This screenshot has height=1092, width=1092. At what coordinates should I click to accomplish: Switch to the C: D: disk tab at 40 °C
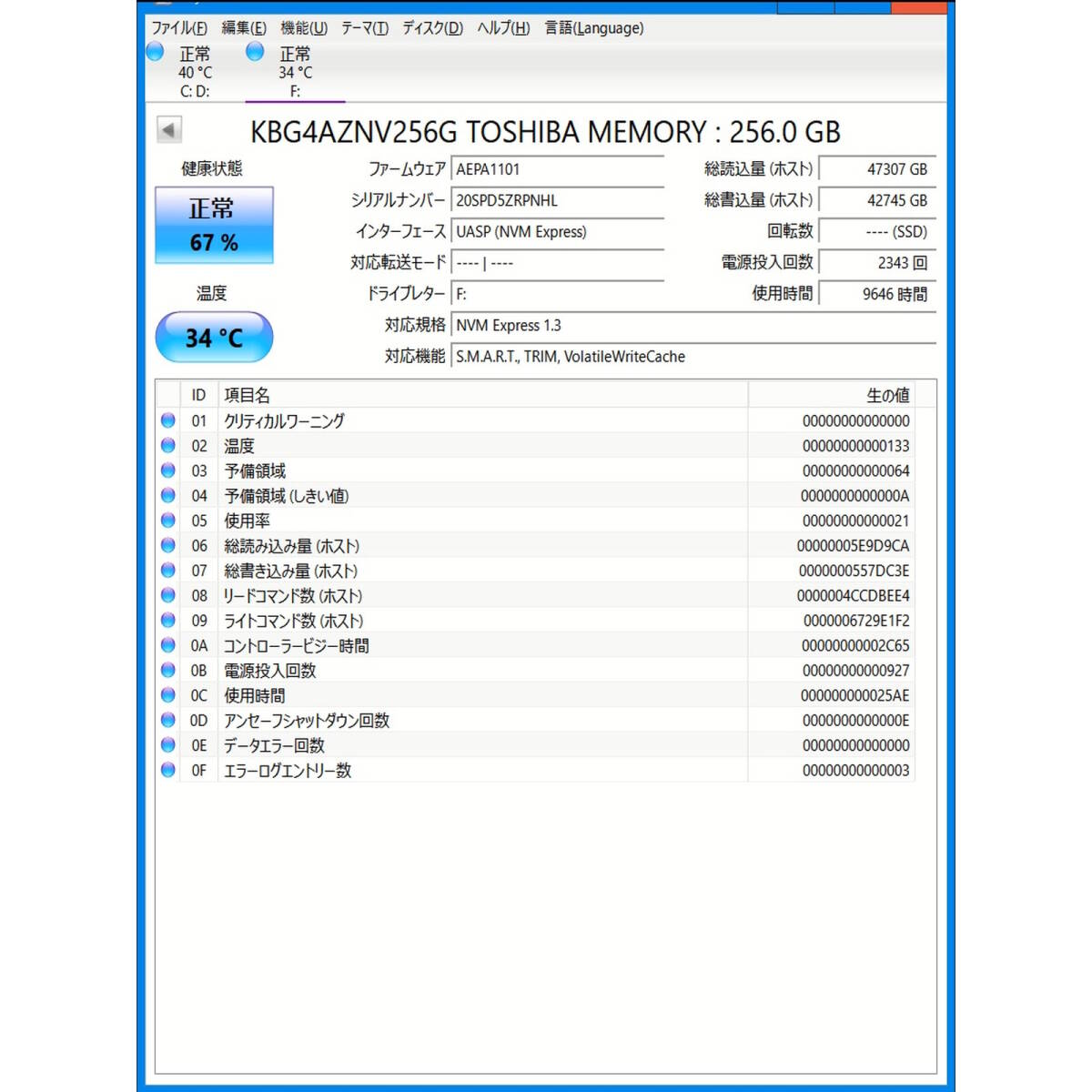tap(195, 72)
